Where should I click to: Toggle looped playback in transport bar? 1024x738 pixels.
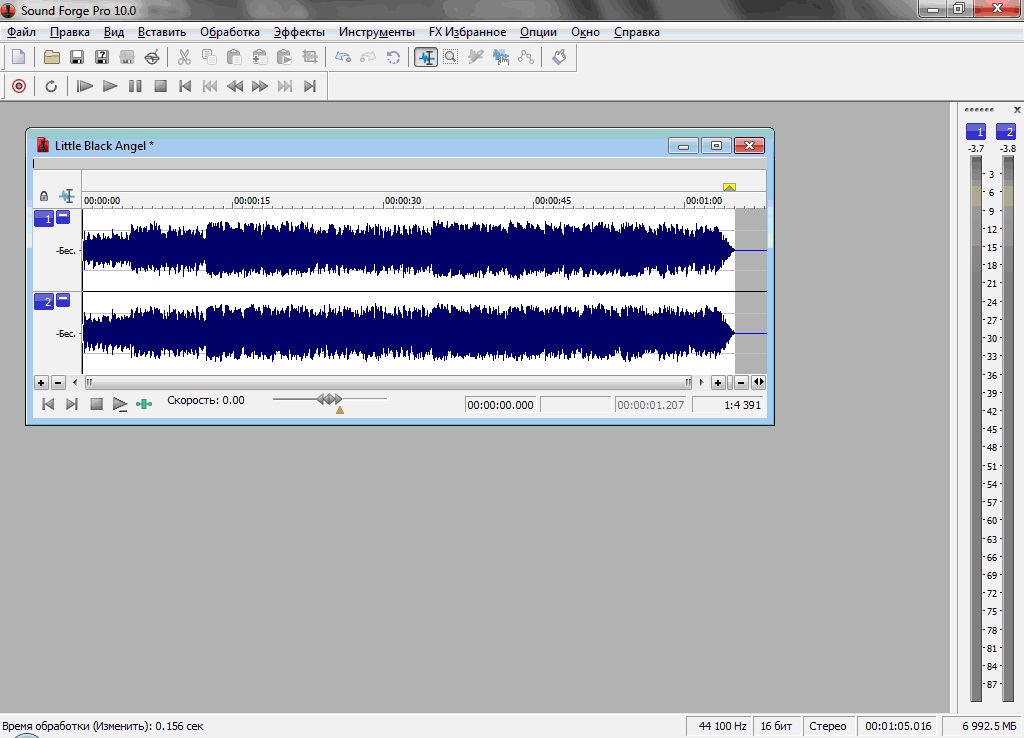click(x=51, y=86)
